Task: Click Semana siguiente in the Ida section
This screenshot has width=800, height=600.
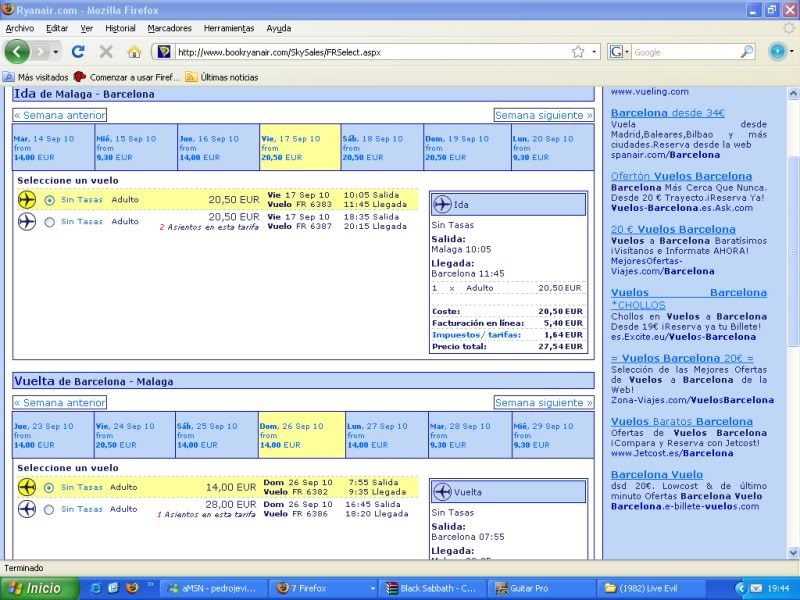Action: coord(544,115)
